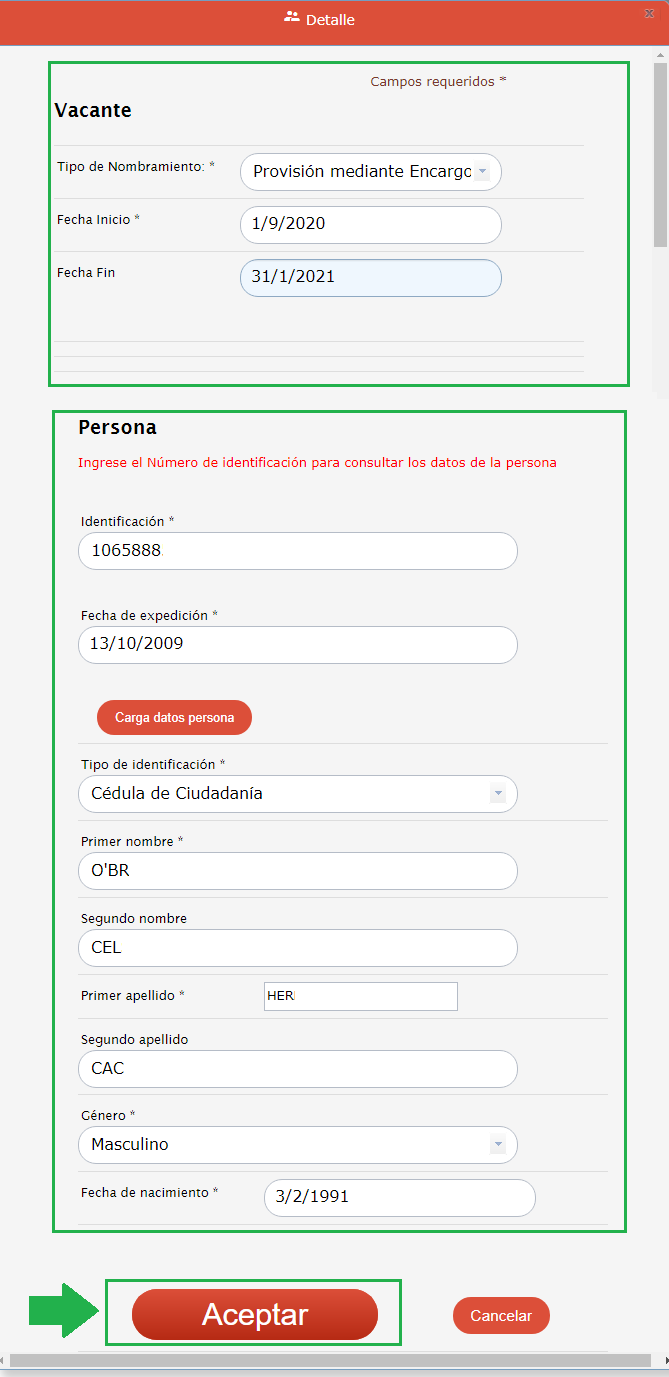Click the Primer apellido text box
Viewport: 669px width, 1377px height.
(x=360, y=996)
